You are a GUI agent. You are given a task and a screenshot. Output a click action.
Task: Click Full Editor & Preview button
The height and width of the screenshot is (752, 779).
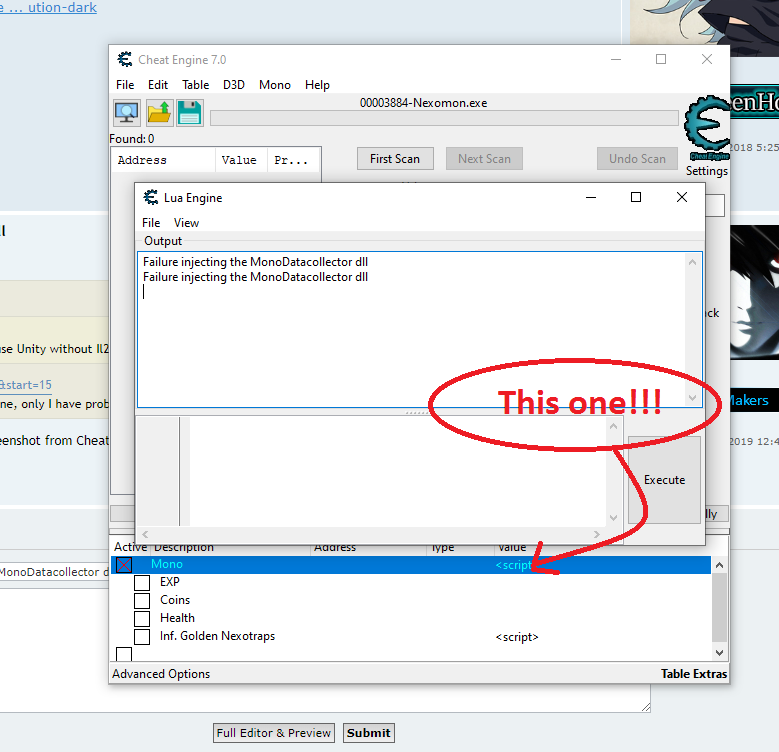[274, 733]
